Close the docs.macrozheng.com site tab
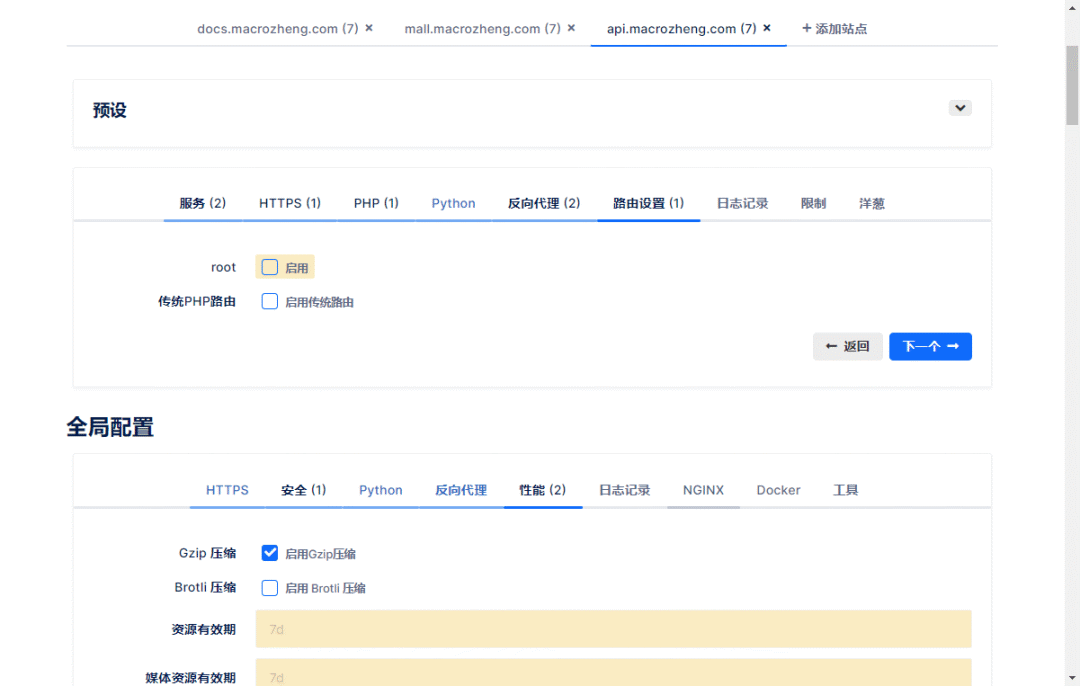1080x686 pixels. (x=369, y=28)
